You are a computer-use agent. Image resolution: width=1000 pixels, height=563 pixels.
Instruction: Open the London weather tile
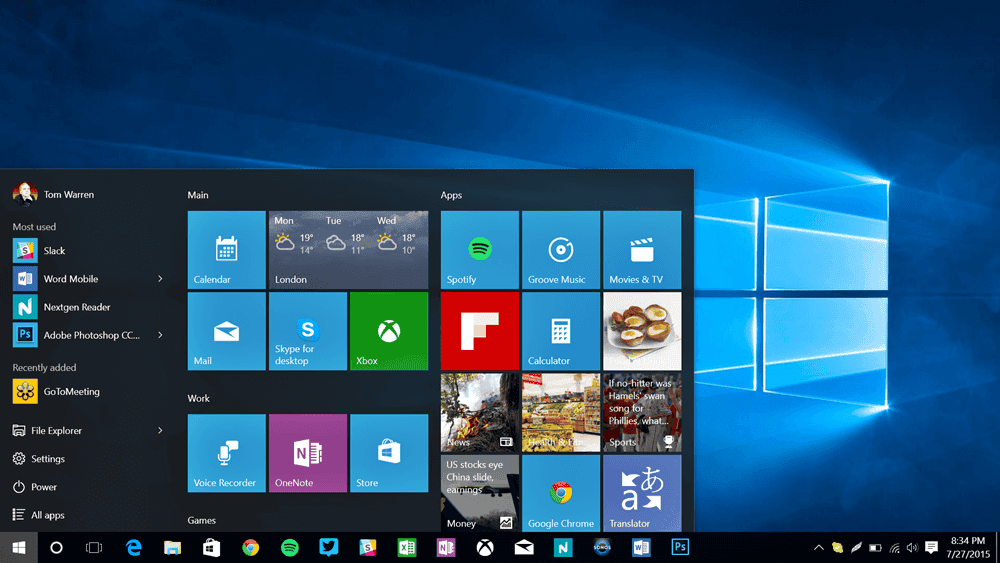click(348, 250)
